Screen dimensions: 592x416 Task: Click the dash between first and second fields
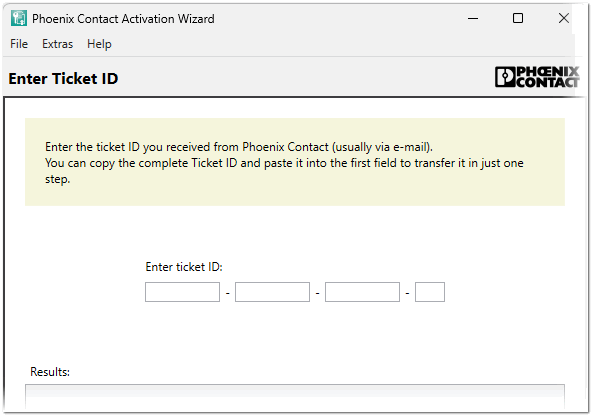(x=228, y=293)
